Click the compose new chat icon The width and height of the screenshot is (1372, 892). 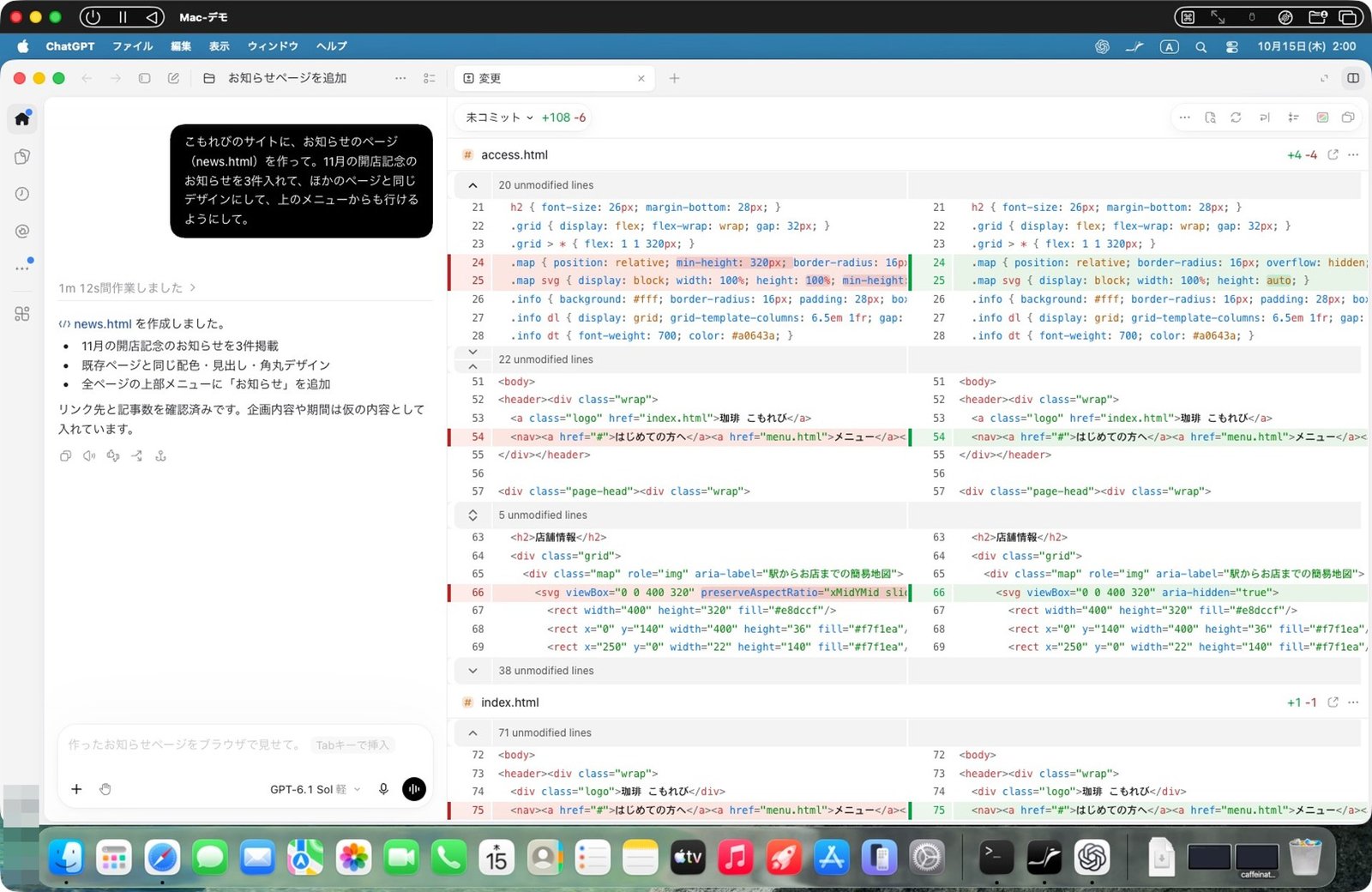tap(173, 78)
